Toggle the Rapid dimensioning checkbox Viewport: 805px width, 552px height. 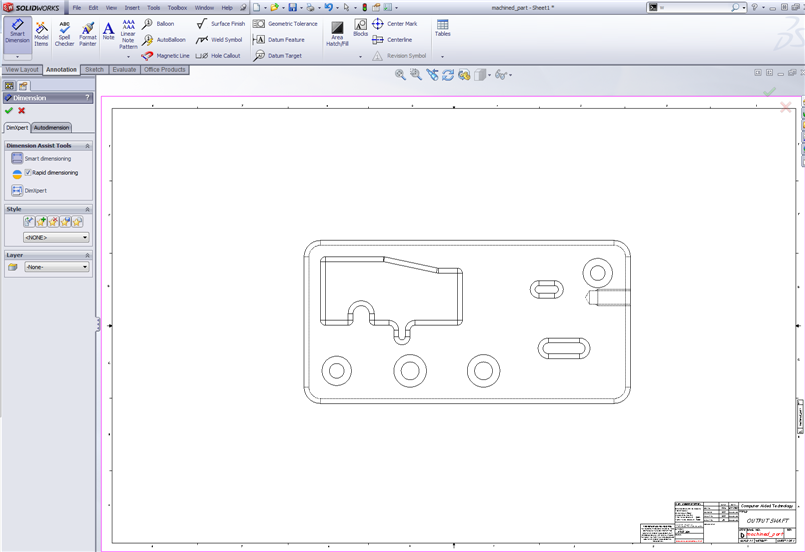[28, 173]
